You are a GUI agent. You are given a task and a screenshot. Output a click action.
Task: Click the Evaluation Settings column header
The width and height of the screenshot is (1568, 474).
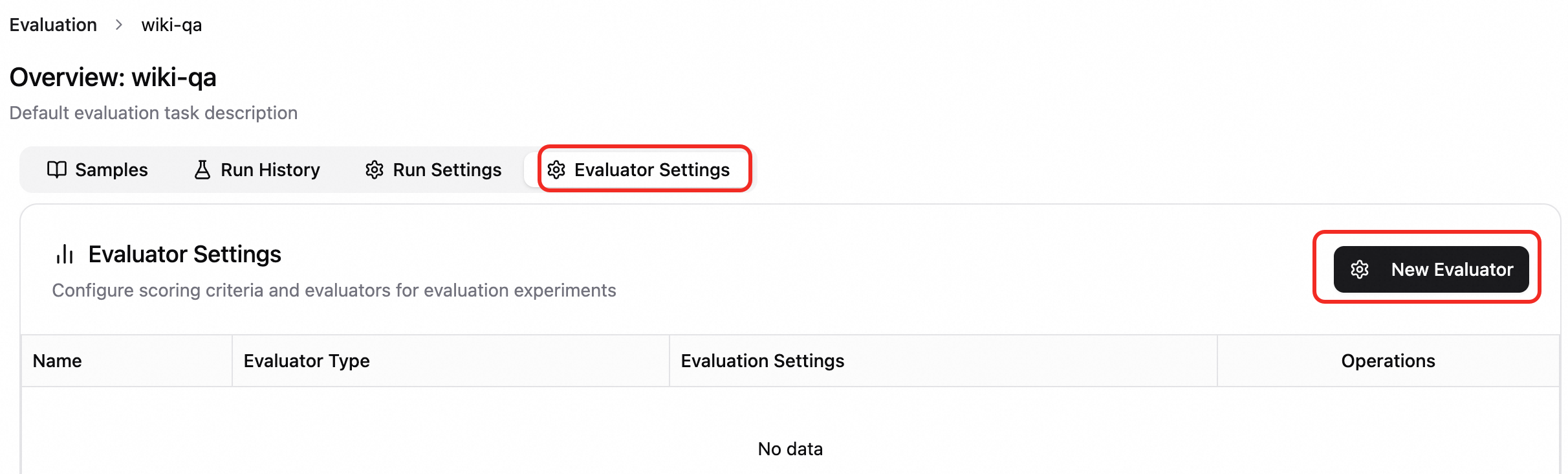[x=762, y=361]
